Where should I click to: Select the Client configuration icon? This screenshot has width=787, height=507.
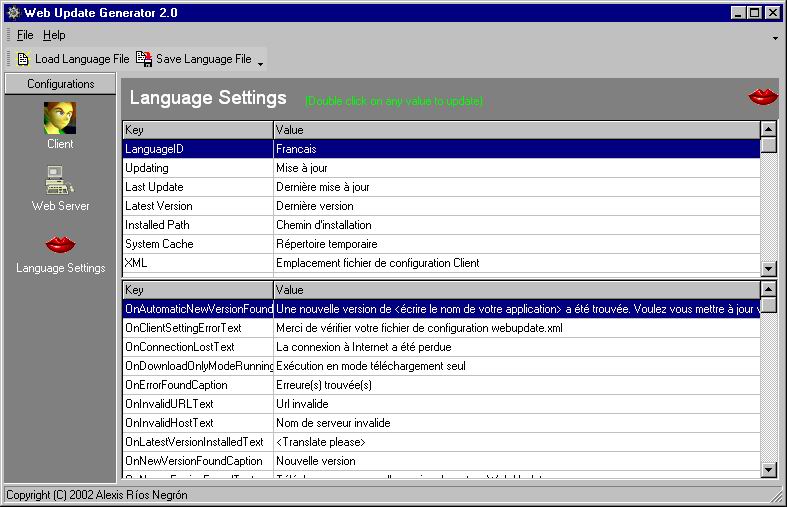60,119
